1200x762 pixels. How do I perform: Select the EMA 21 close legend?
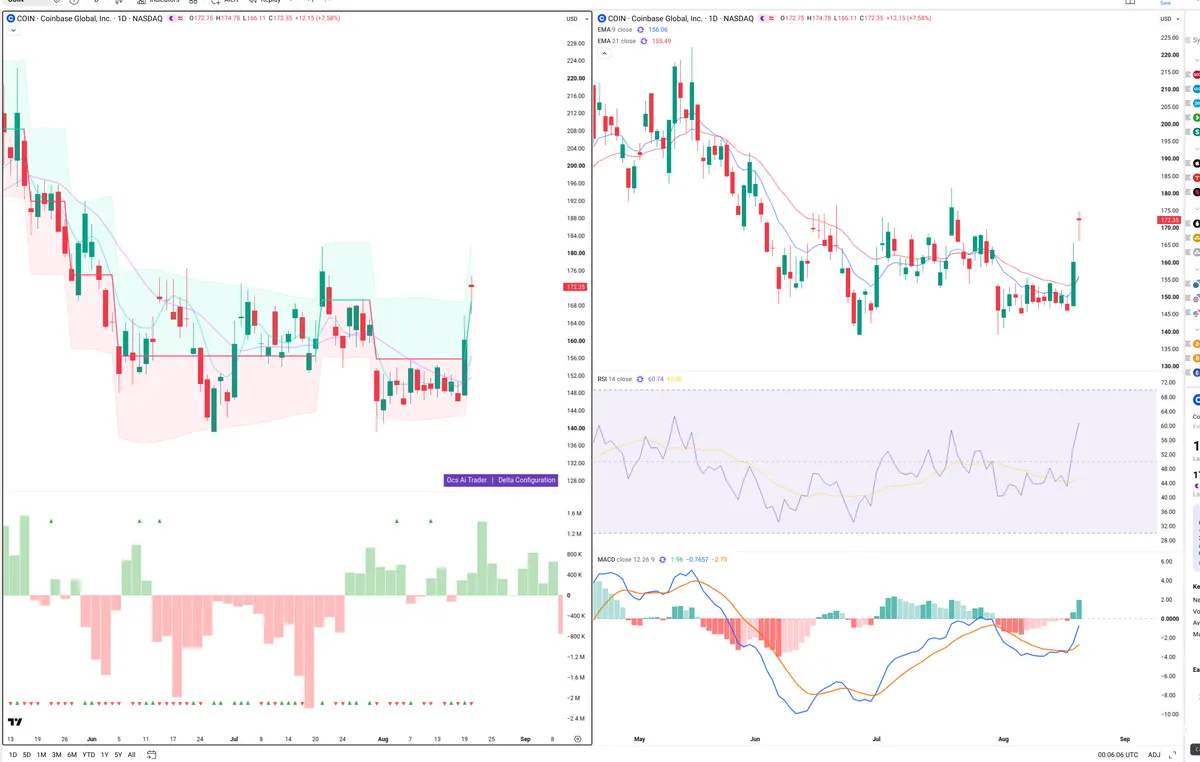(x=616, y=41)
